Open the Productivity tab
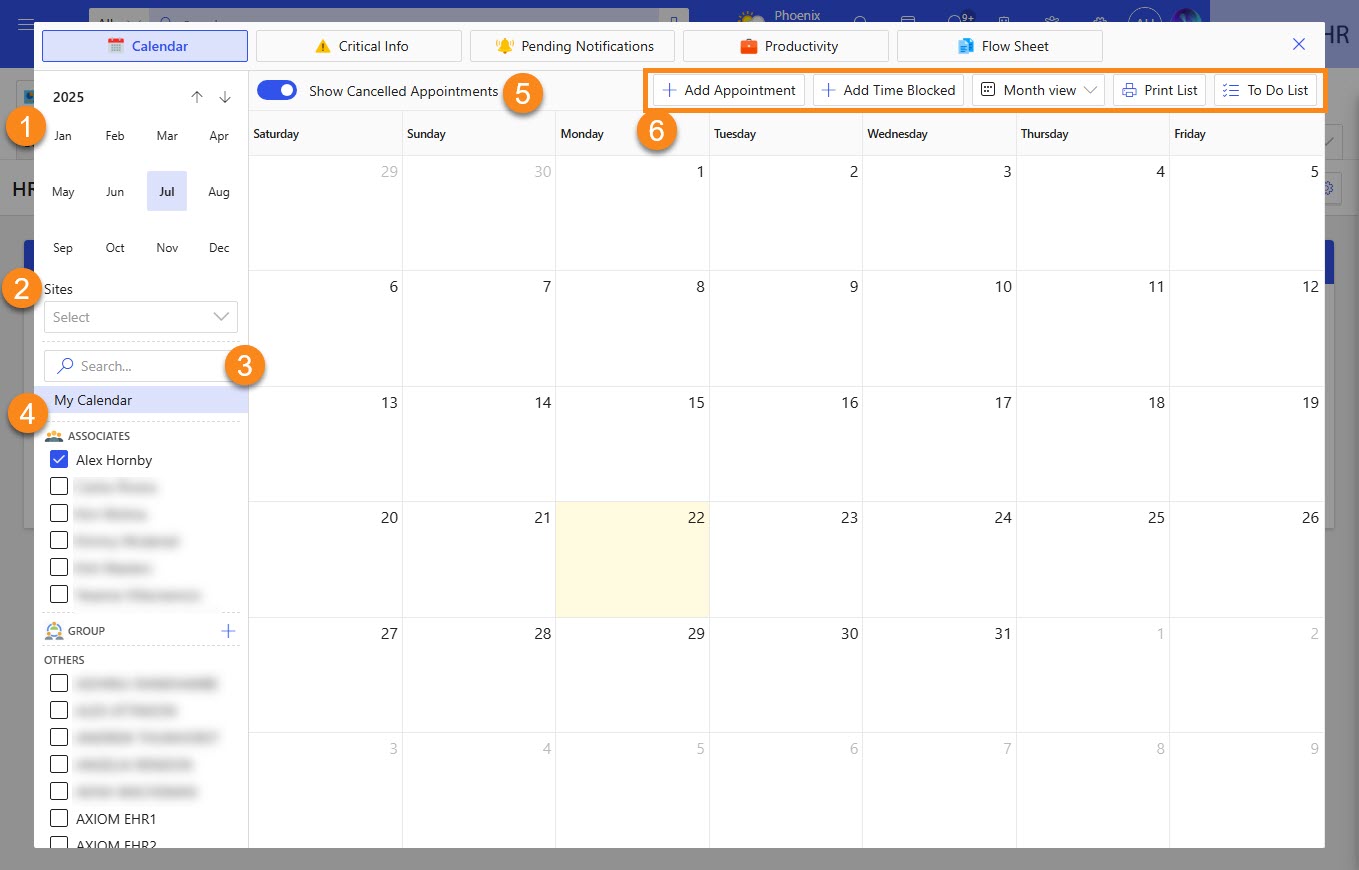 [786, 46]
